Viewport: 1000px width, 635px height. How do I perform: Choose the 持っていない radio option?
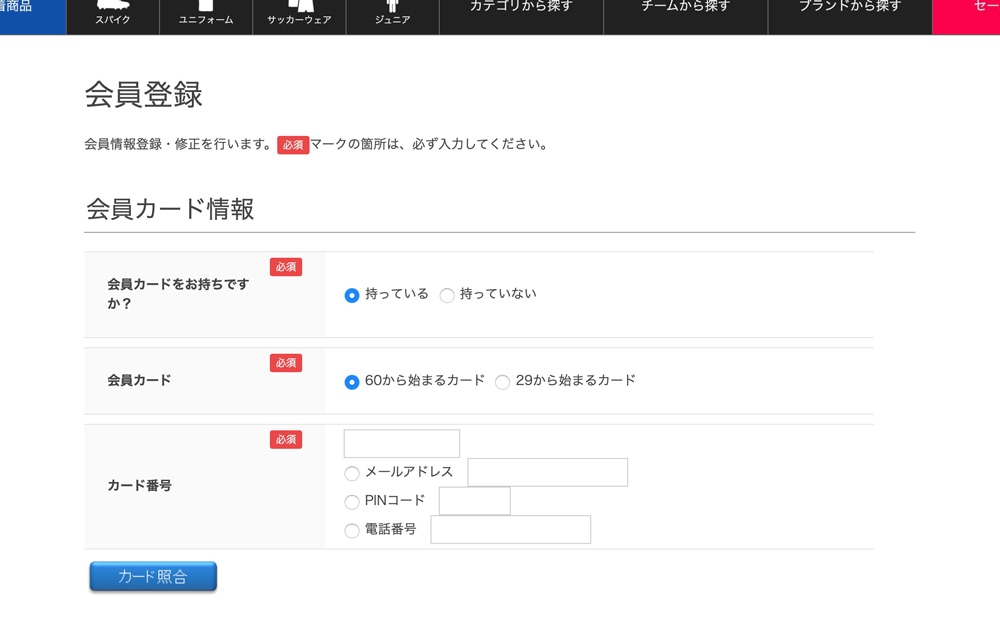click(x=447, y=295)
